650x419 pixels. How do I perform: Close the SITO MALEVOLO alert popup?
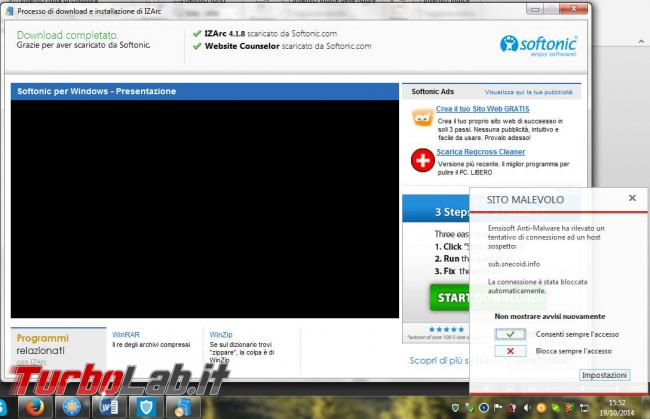[632, 198]
